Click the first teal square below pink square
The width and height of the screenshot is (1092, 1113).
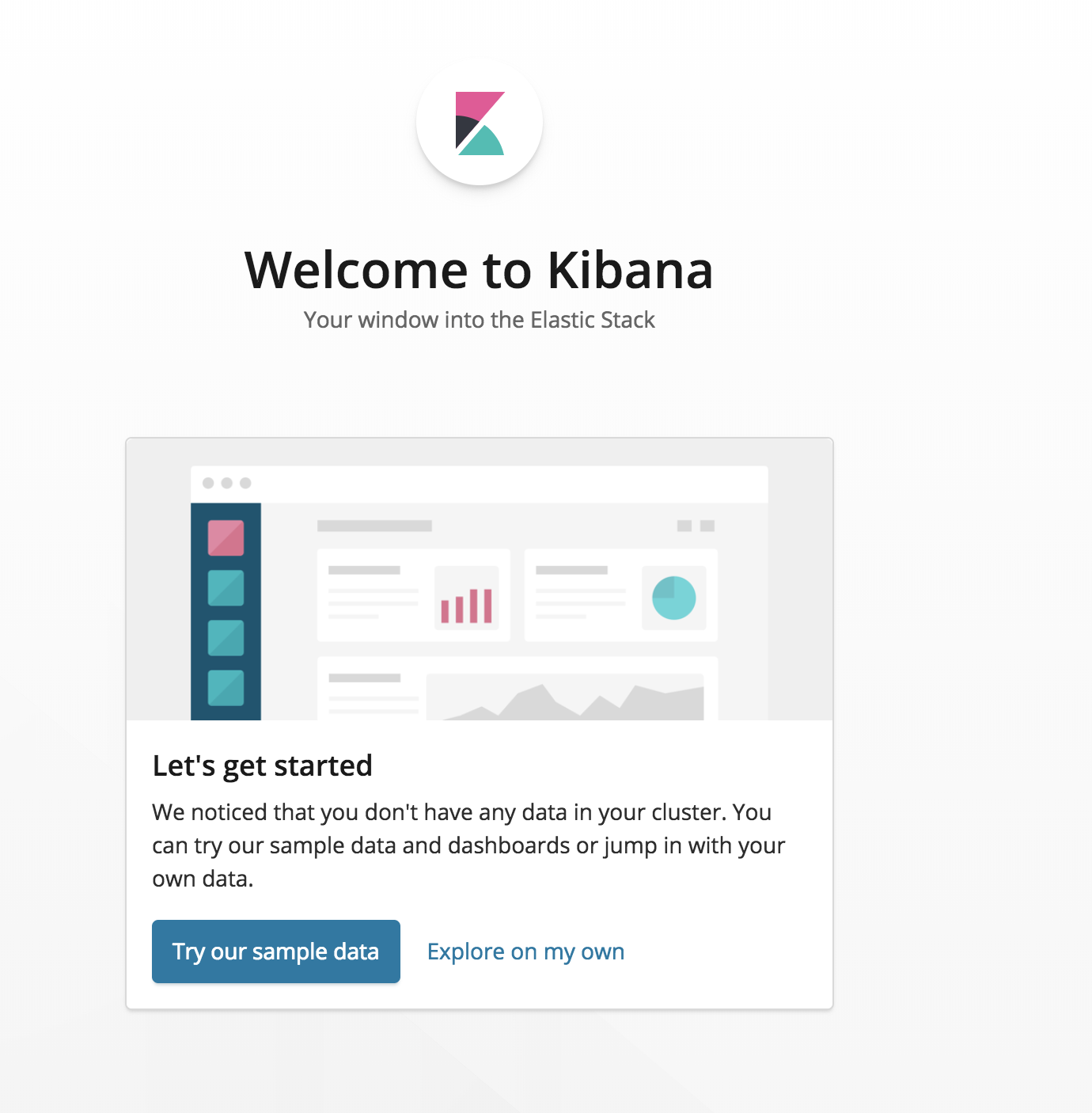tap(226, 588)
